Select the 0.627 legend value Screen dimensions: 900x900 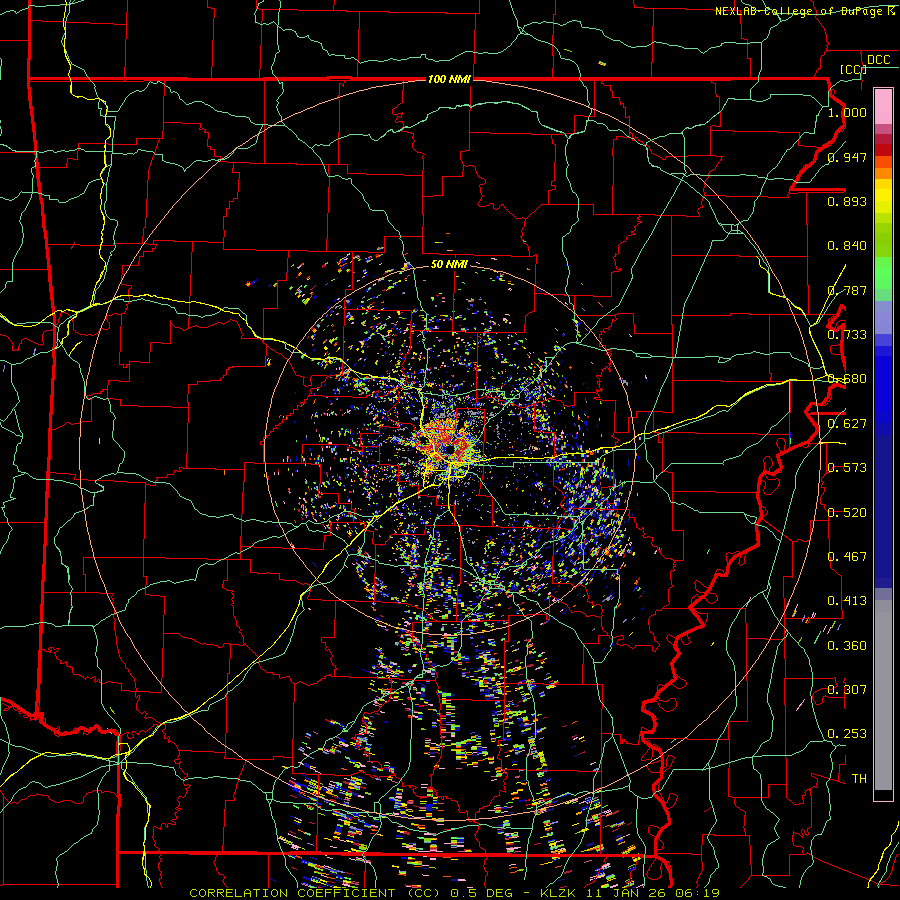[x=847, y=424]
